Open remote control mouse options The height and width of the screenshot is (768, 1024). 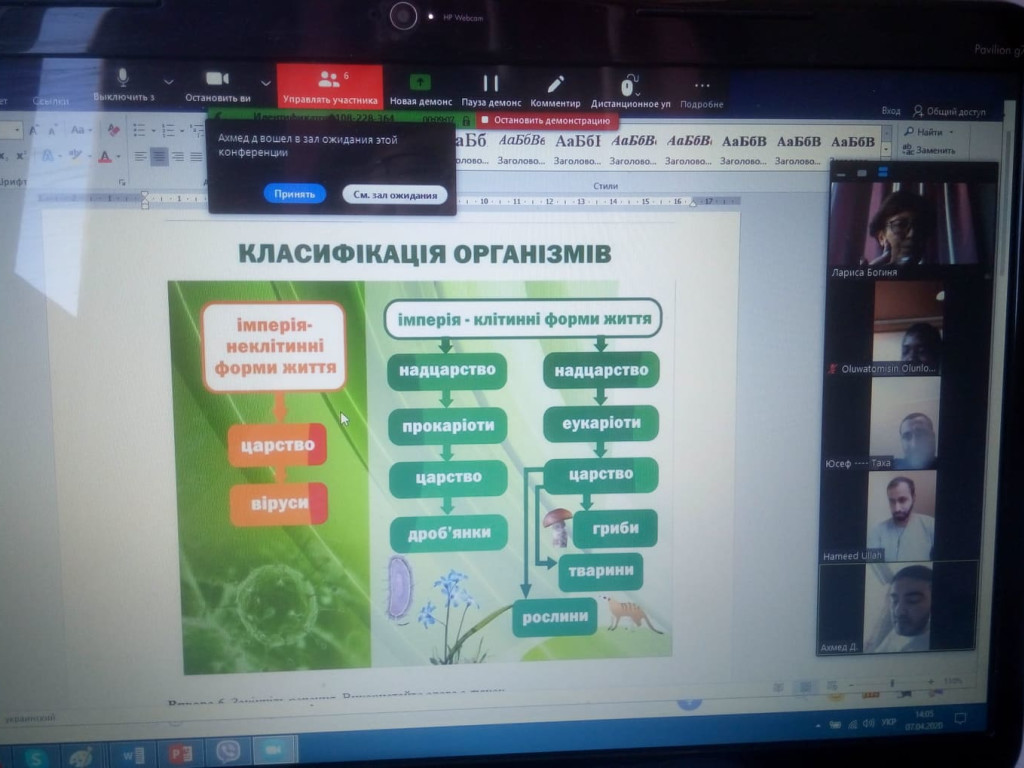pyautogui.click(x=630, y=91)
